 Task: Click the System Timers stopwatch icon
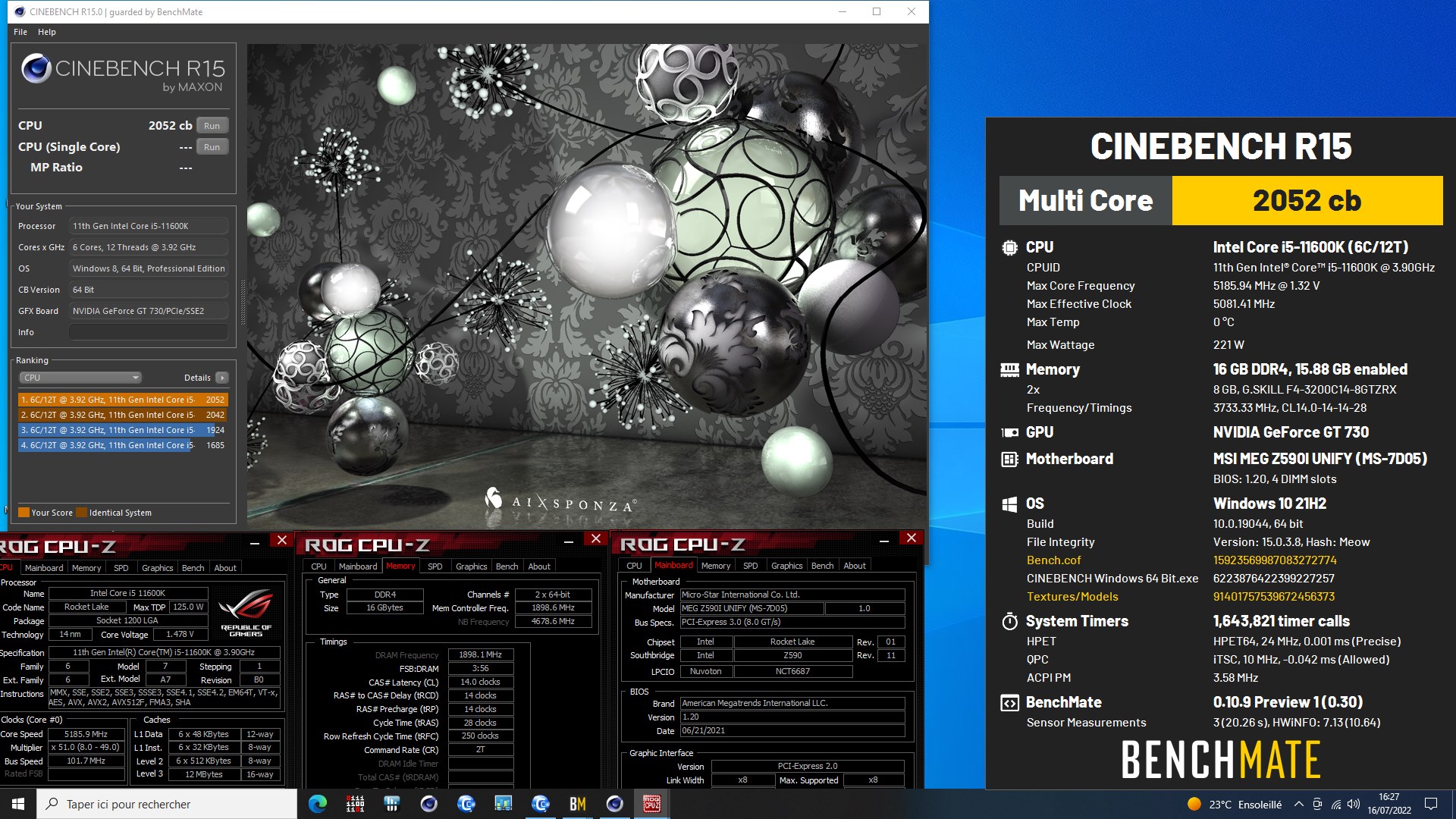tap(1009, 621)
